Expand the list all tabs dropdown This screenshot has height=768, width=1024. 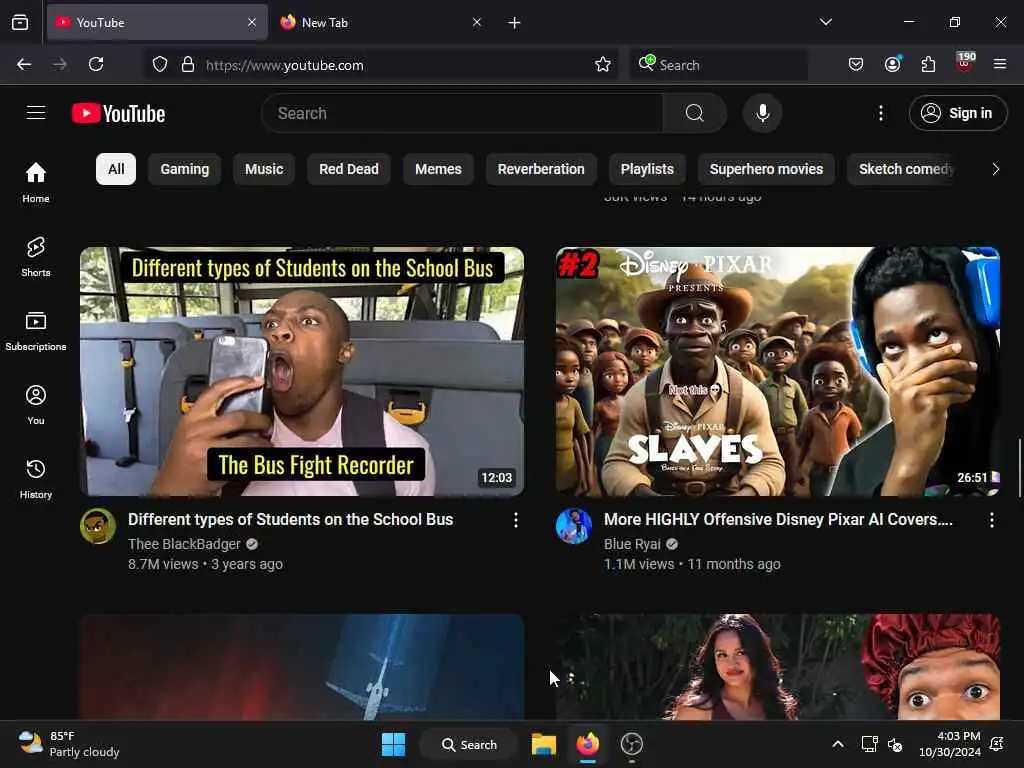click(825, 22)
